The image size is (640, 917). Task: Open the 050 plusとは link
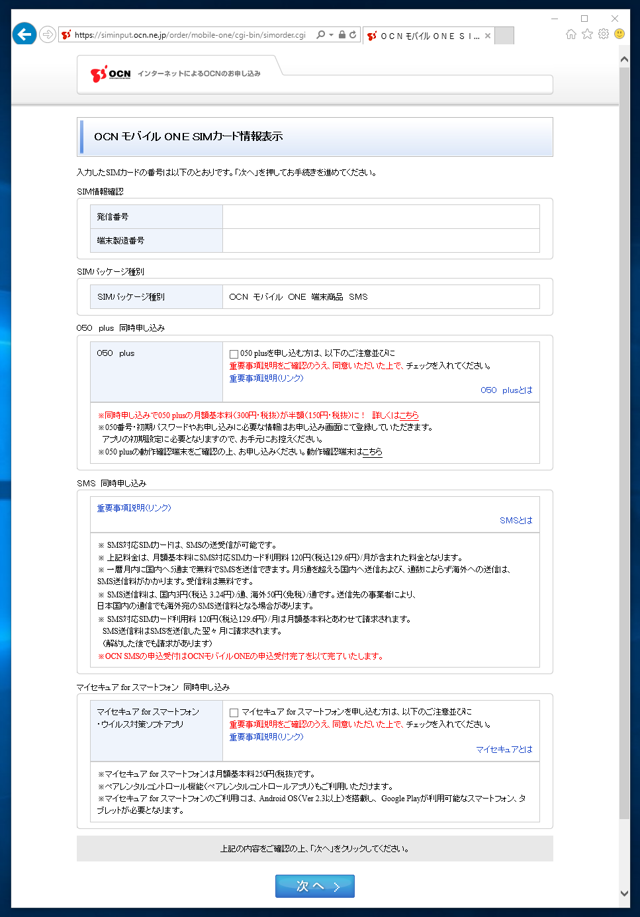pyautogui.click(x=507, y=390)
